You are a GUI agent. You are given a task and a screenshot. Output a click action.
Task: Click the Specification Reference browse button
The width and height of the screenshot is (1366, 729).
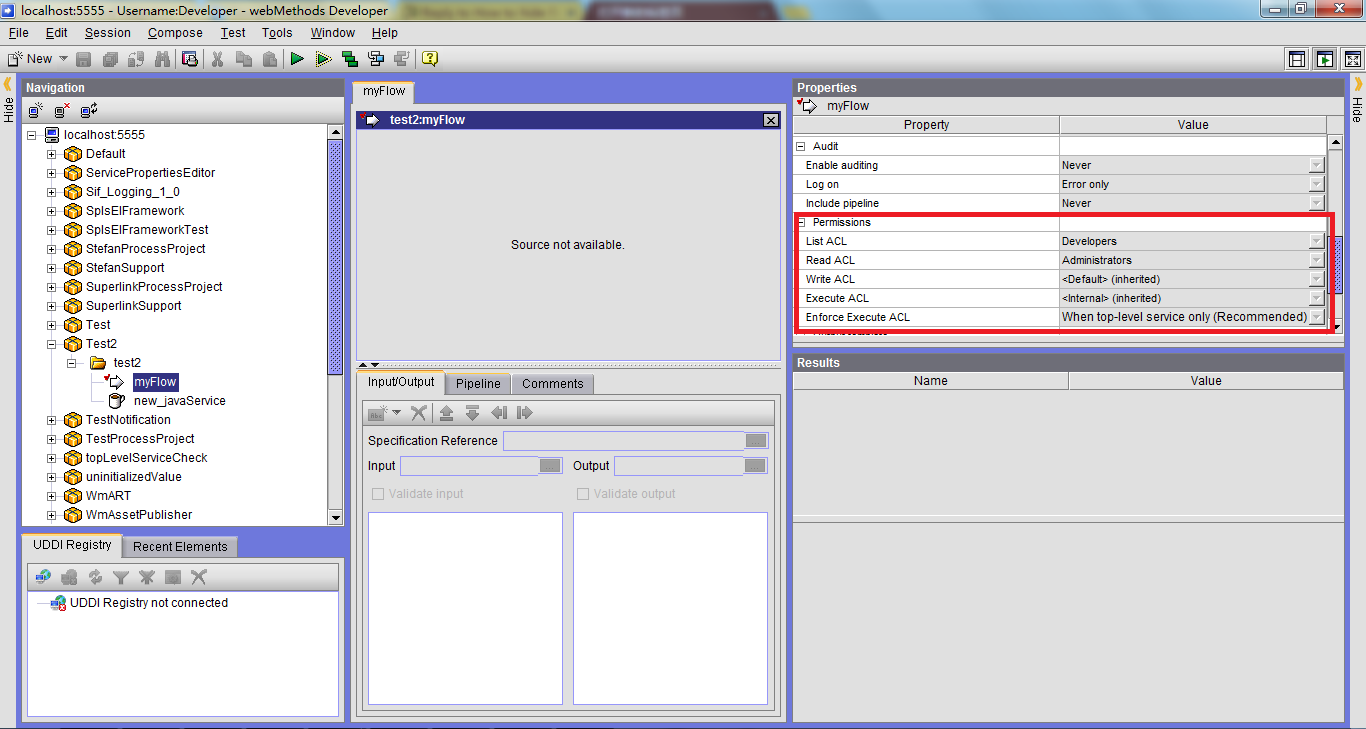756,441
